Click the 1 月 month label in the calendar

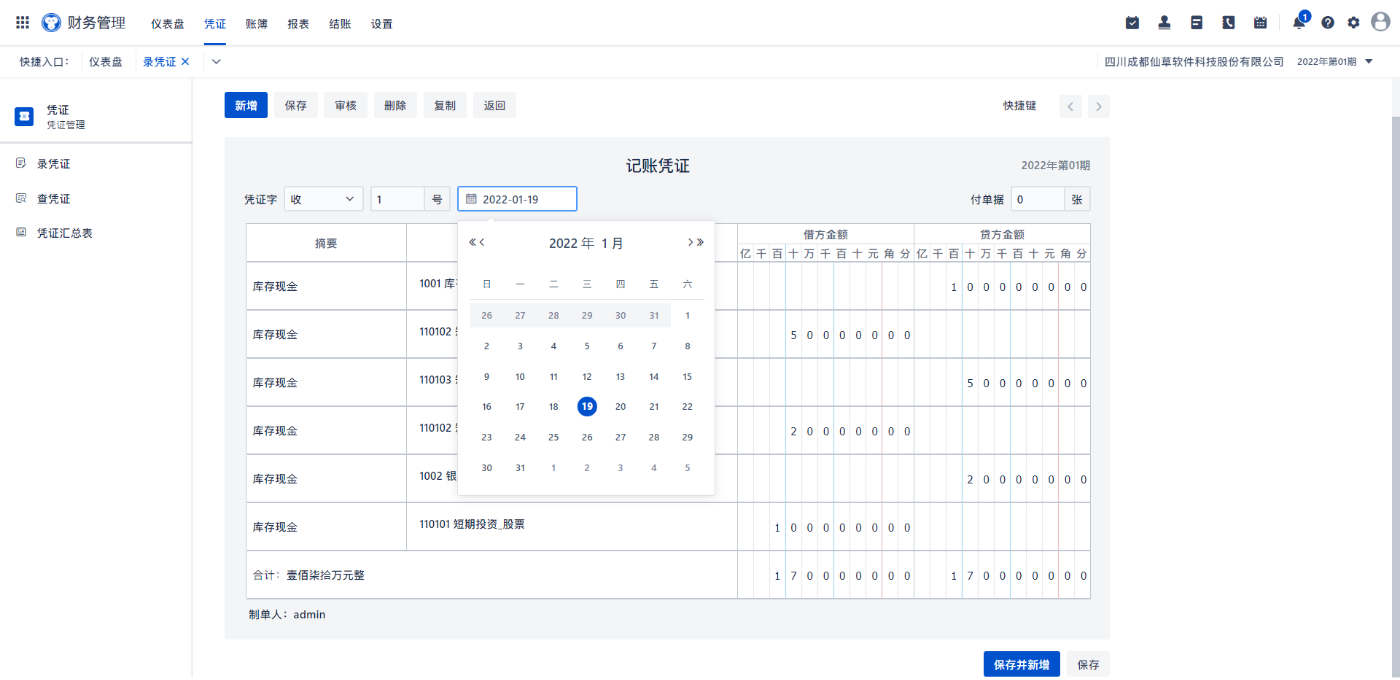pyautogui.click(x=612, y=243)
